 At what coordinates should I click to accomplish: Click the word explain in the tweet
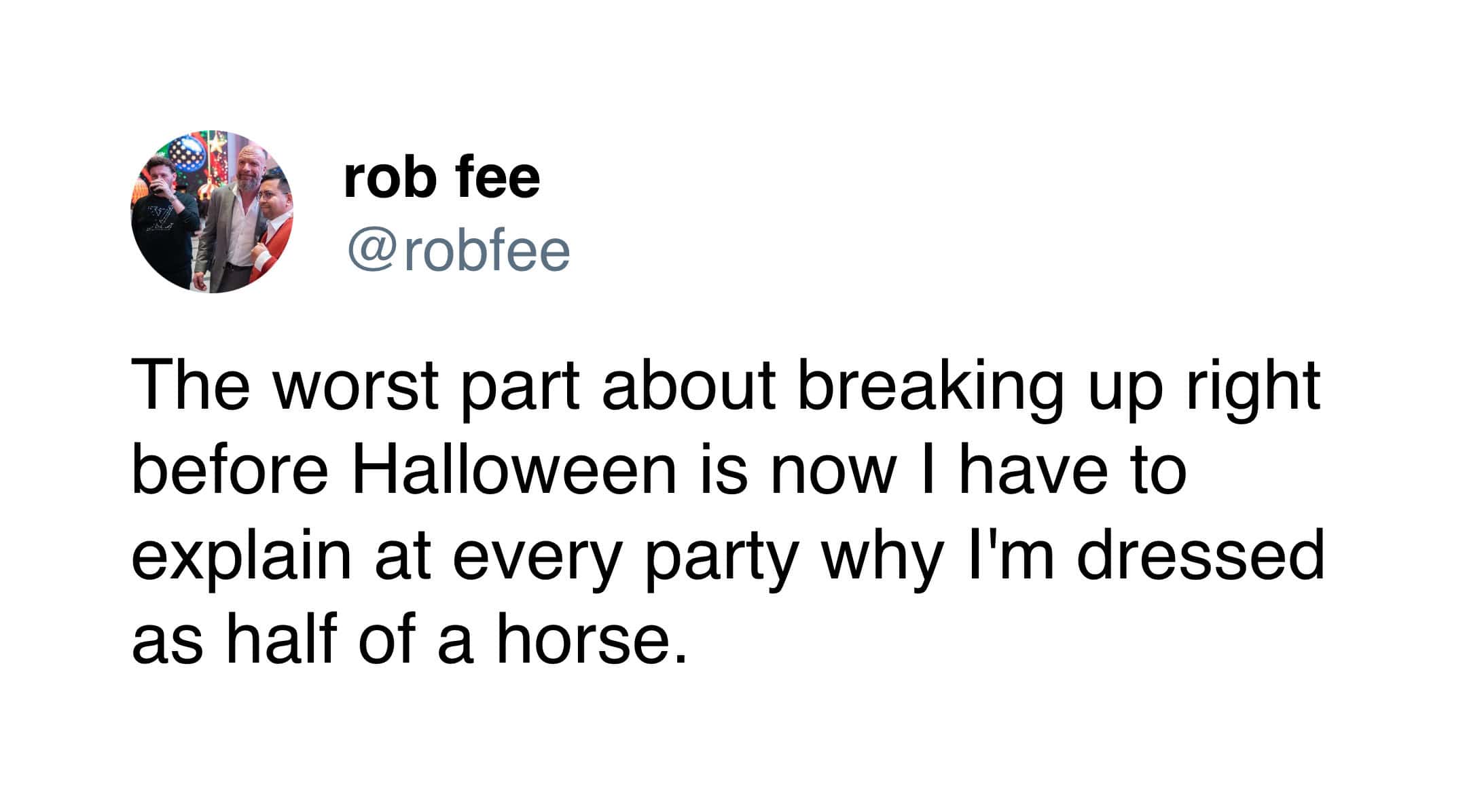(241, 556)
